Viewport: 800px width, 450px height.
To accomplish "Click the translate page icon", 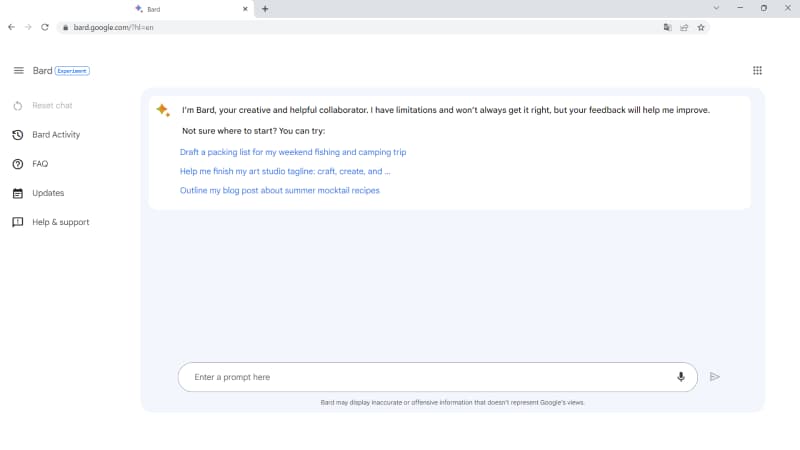I will point(667,28).
